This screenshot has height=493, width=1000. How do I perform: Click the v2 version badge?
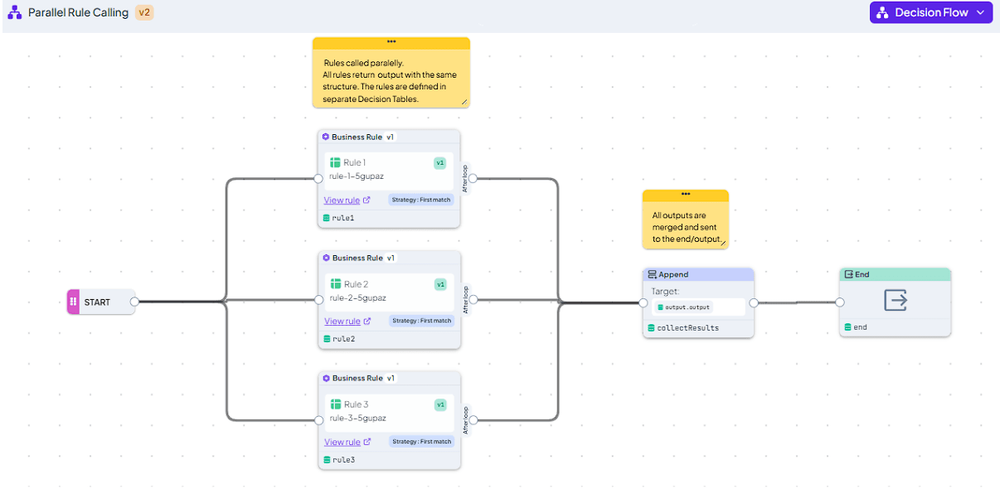(144, 13)
